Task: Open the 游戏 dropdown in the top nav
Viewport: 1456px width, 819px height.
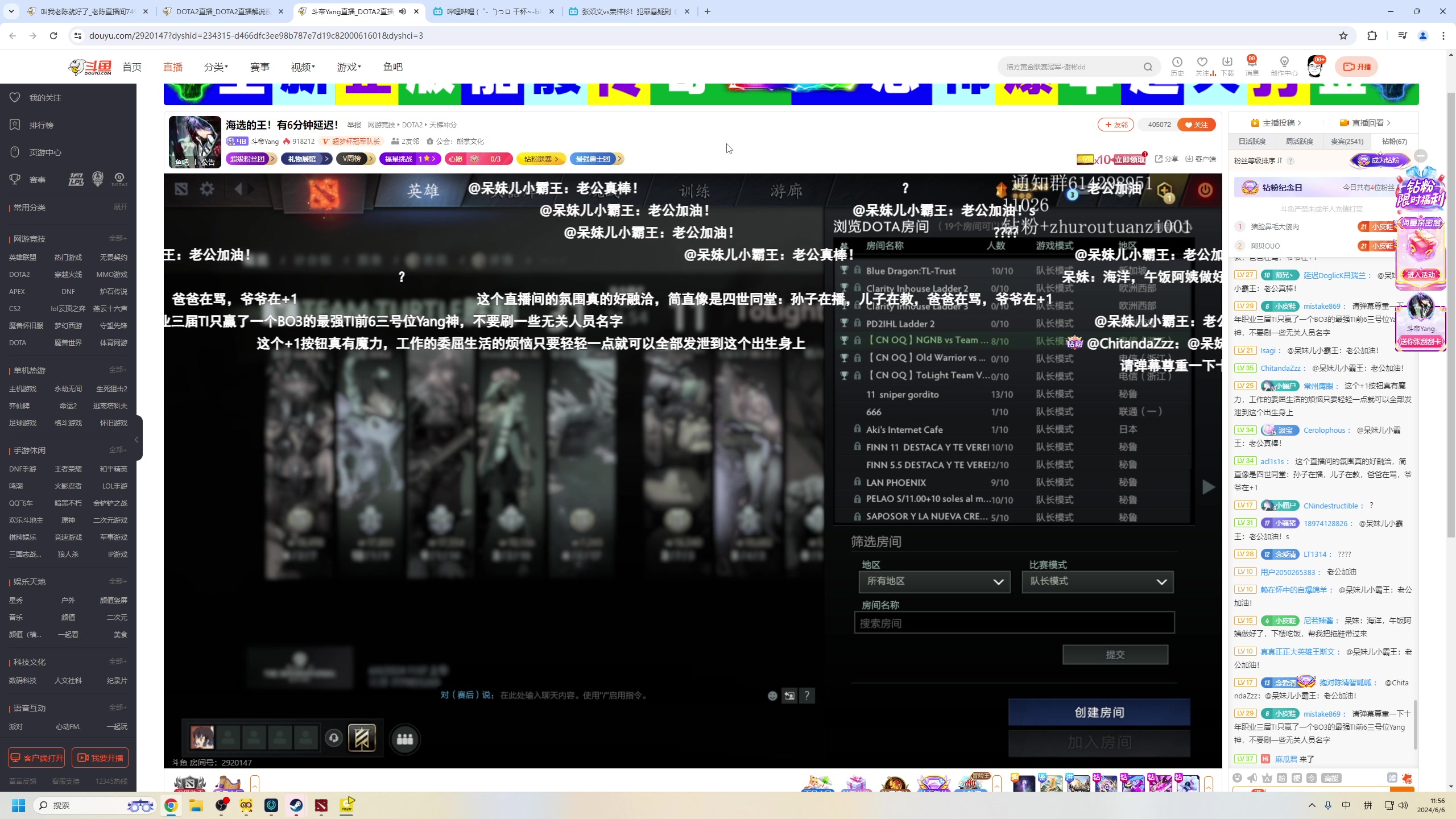Action: click(349, 67)
